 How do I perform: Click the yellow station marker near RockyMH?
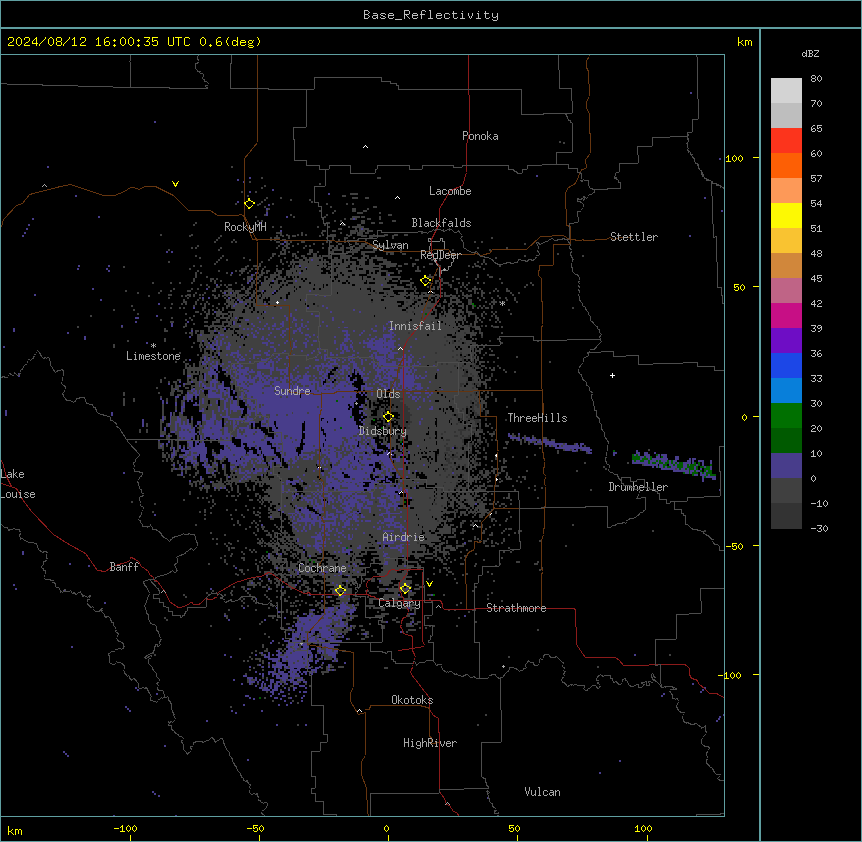250,204
